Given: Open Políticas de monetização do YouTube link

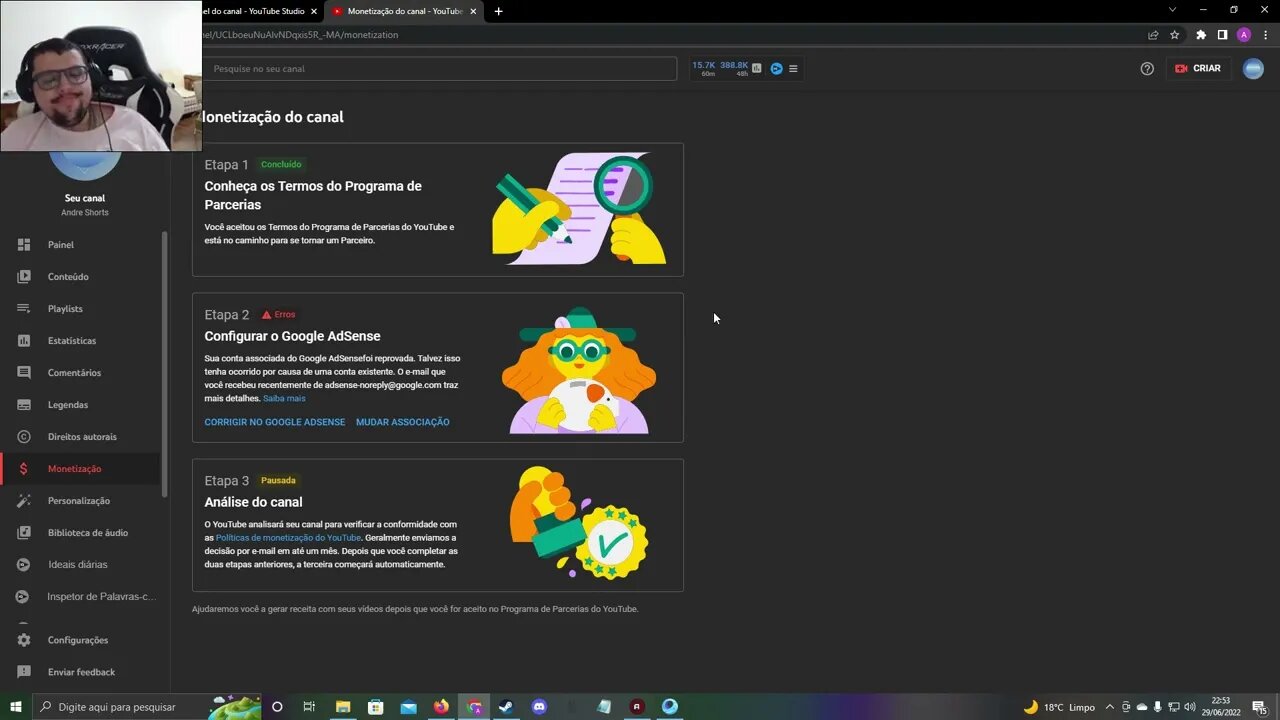Looking at the screenshot, I should [288, 538].
